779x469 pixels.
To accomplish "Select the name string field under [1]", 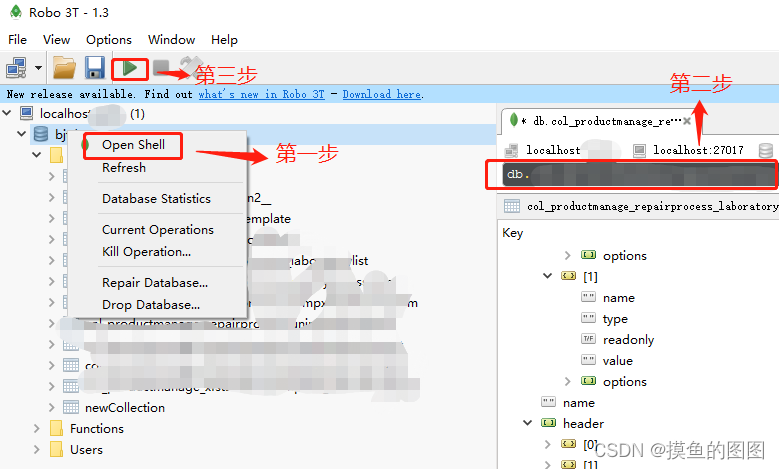I will [x=619, y=298].
